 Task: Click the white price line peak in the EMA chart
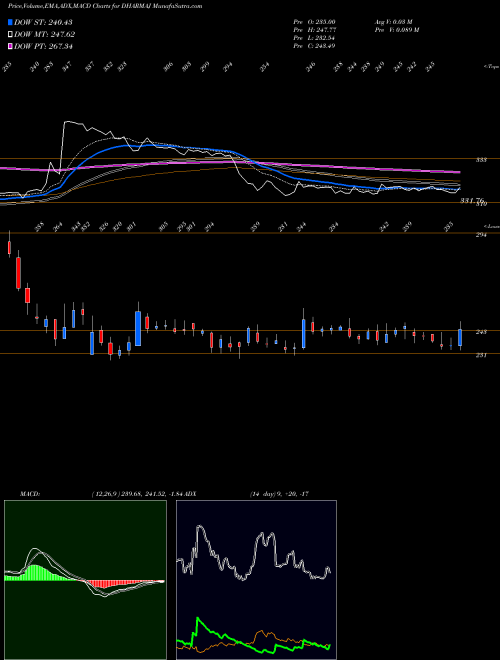click(x=67, y=122)
